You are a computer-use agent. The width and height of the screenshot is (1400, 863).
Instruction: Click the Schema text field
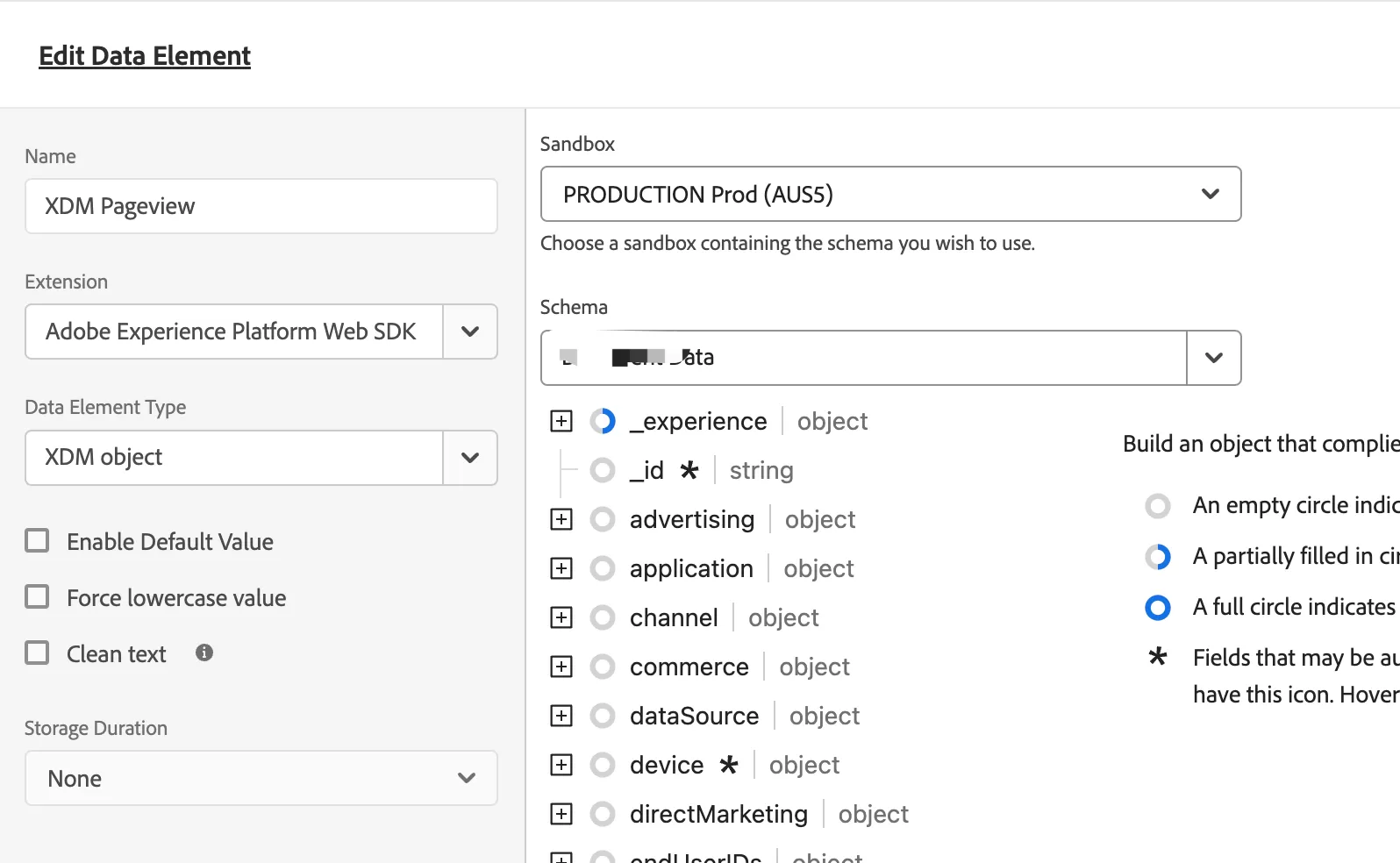[863, 357]
